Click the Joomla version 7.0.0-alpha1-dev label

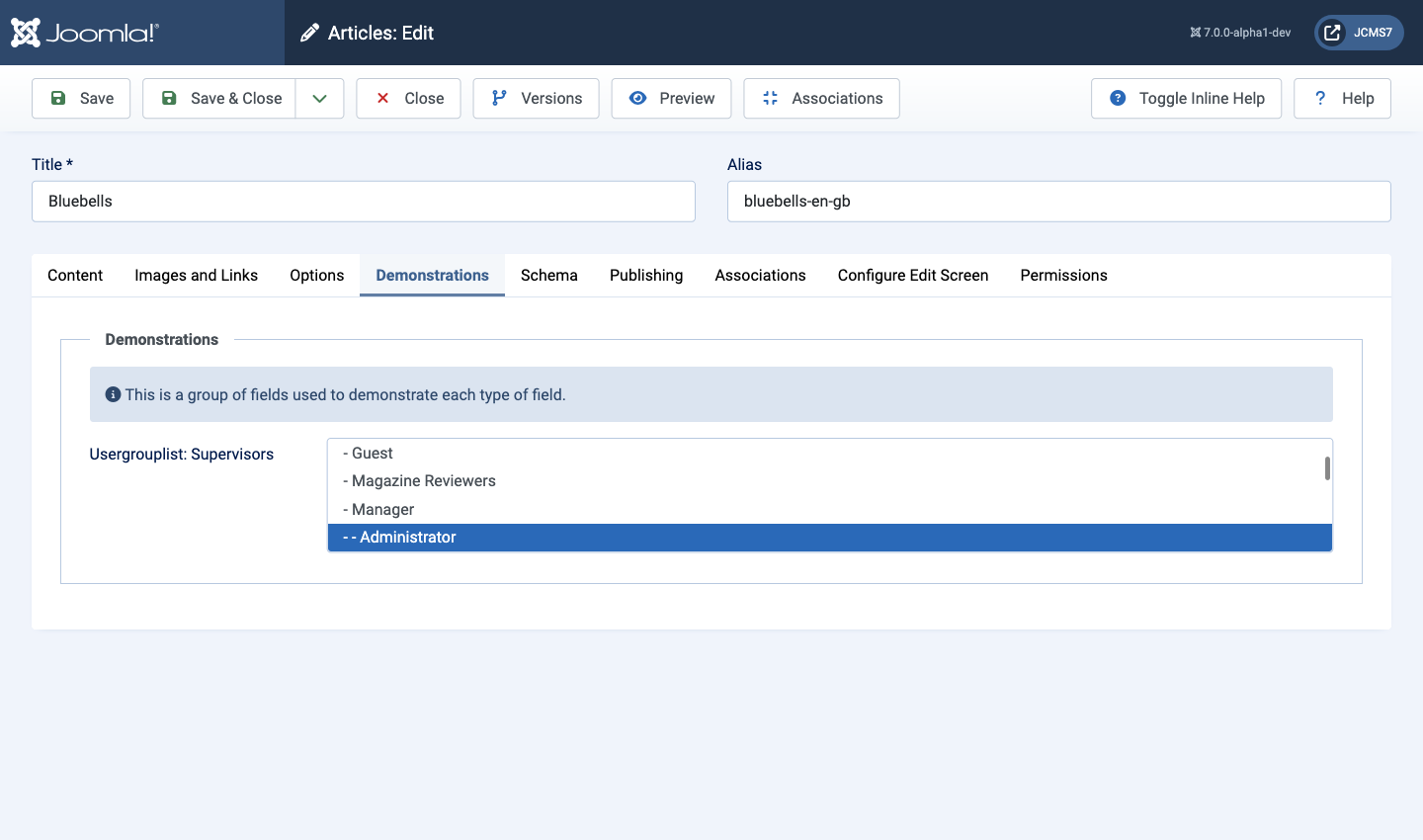[x=1240, y=33]
